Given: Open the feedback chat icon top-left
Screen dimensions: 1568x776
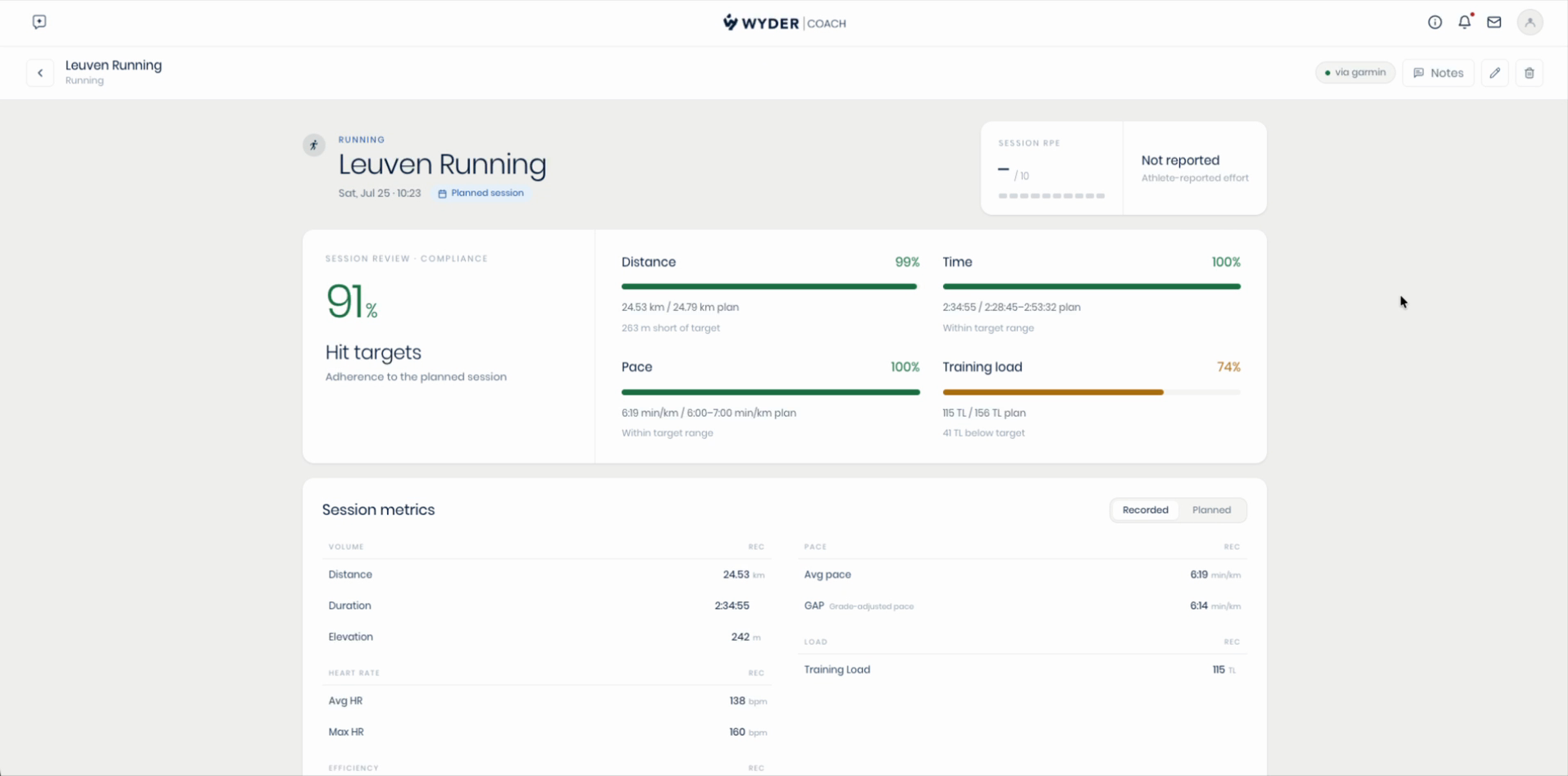Looking at the screenshot, I should (39, 22).
